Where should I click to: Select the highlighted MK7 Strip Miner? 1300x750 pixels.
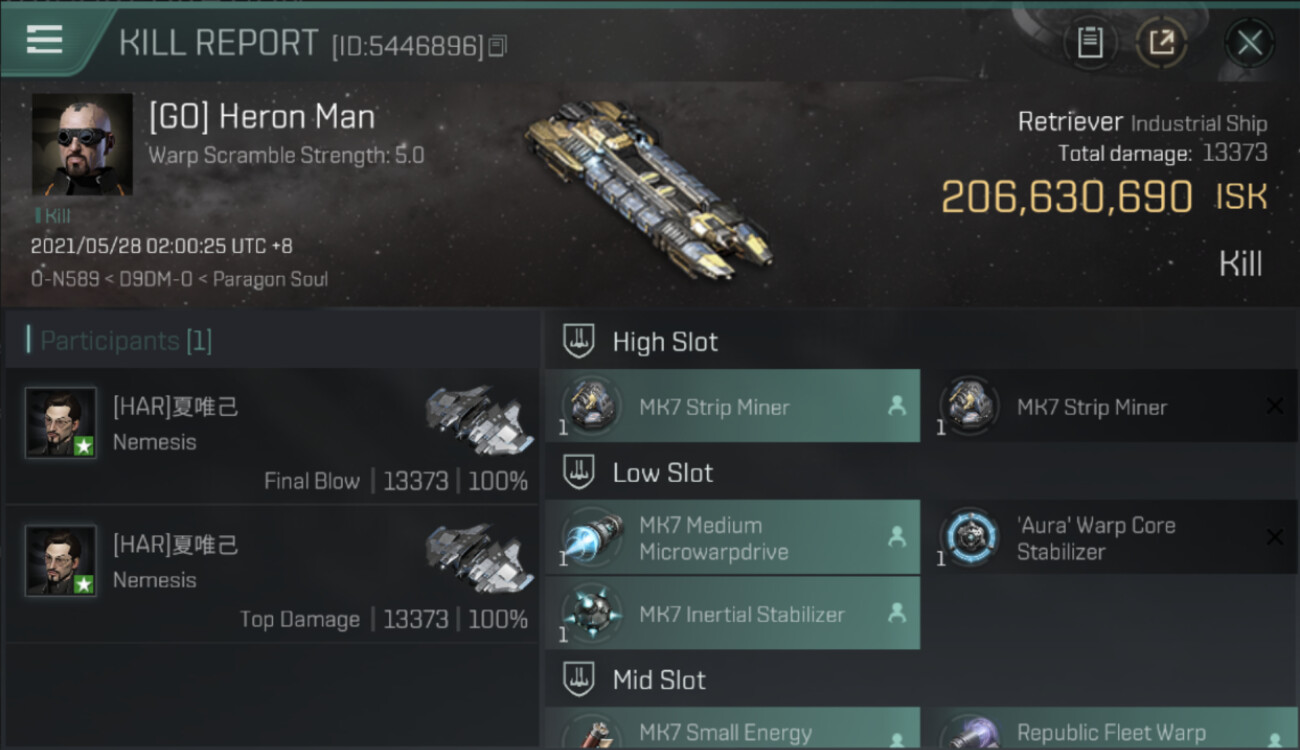pyautogui.click(x=733, y=406)
